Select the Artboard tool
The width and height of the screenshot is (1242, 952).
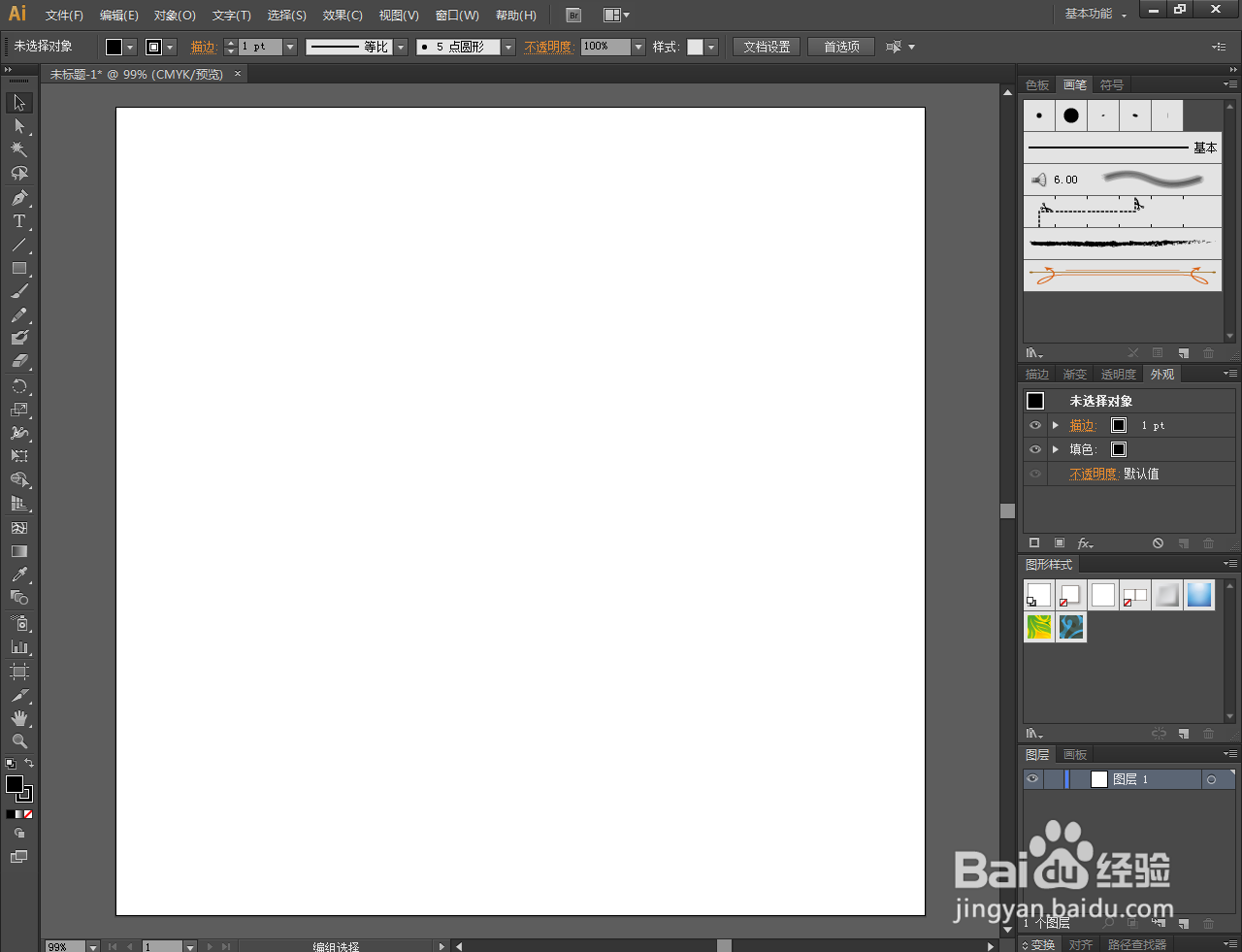coord(19,672)
